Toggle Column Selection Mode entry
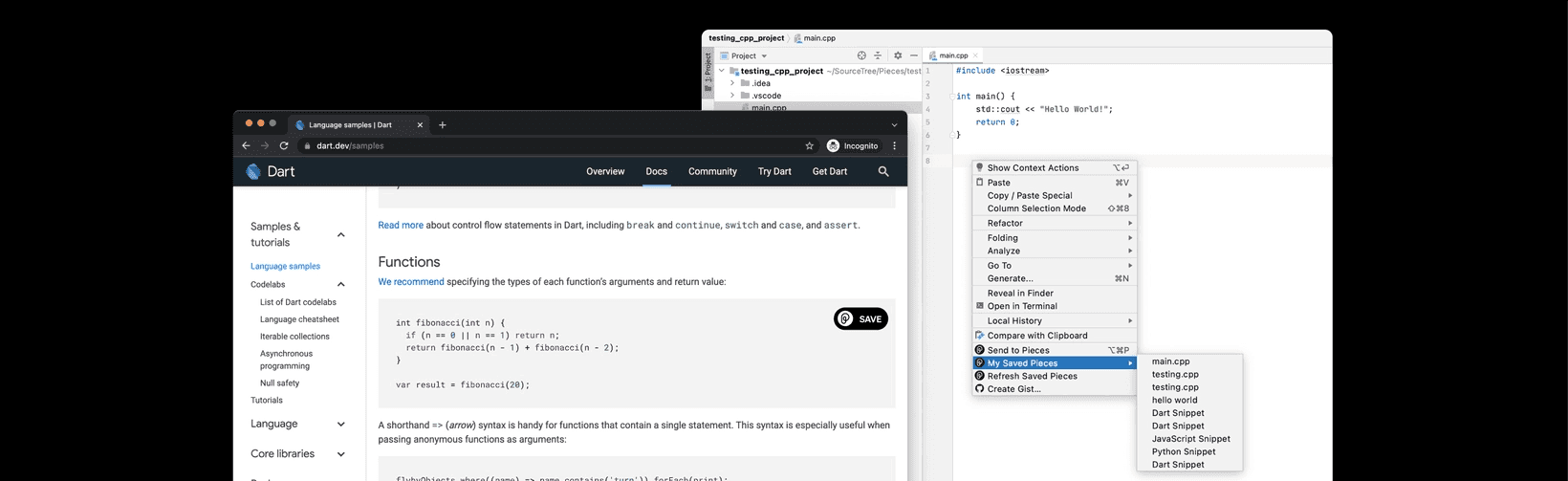Screen dimensions: 1568x481 1055,208
